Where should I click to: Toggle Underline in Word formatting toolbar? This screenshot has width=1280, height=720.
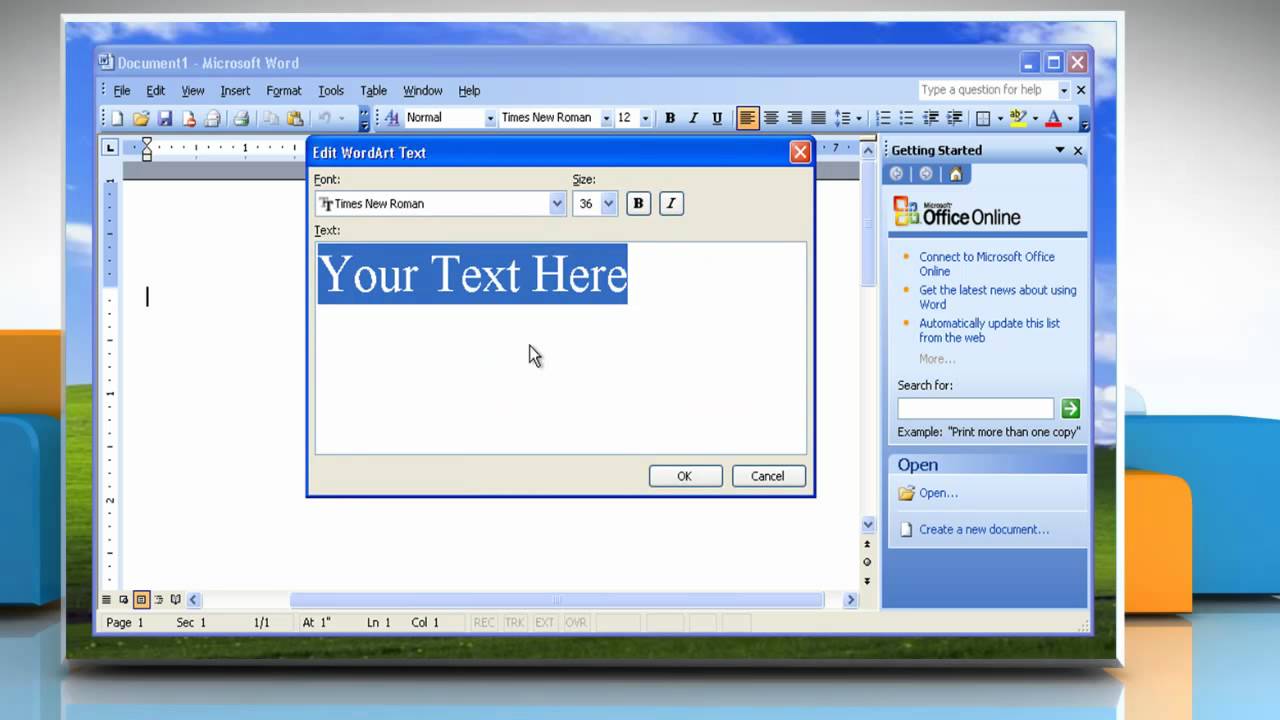coord(717,118)
